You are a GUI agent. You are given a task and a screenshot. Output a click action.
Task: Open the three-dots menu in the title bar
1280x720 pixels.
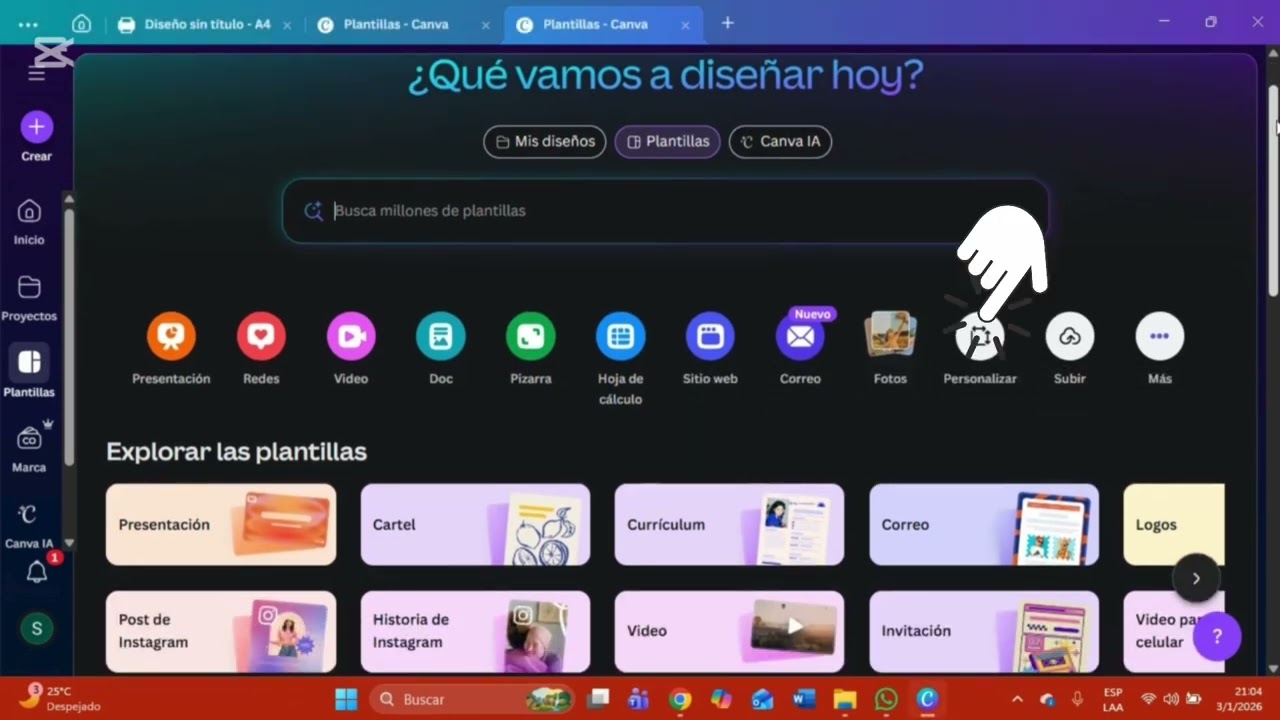[x=28, y=24]
